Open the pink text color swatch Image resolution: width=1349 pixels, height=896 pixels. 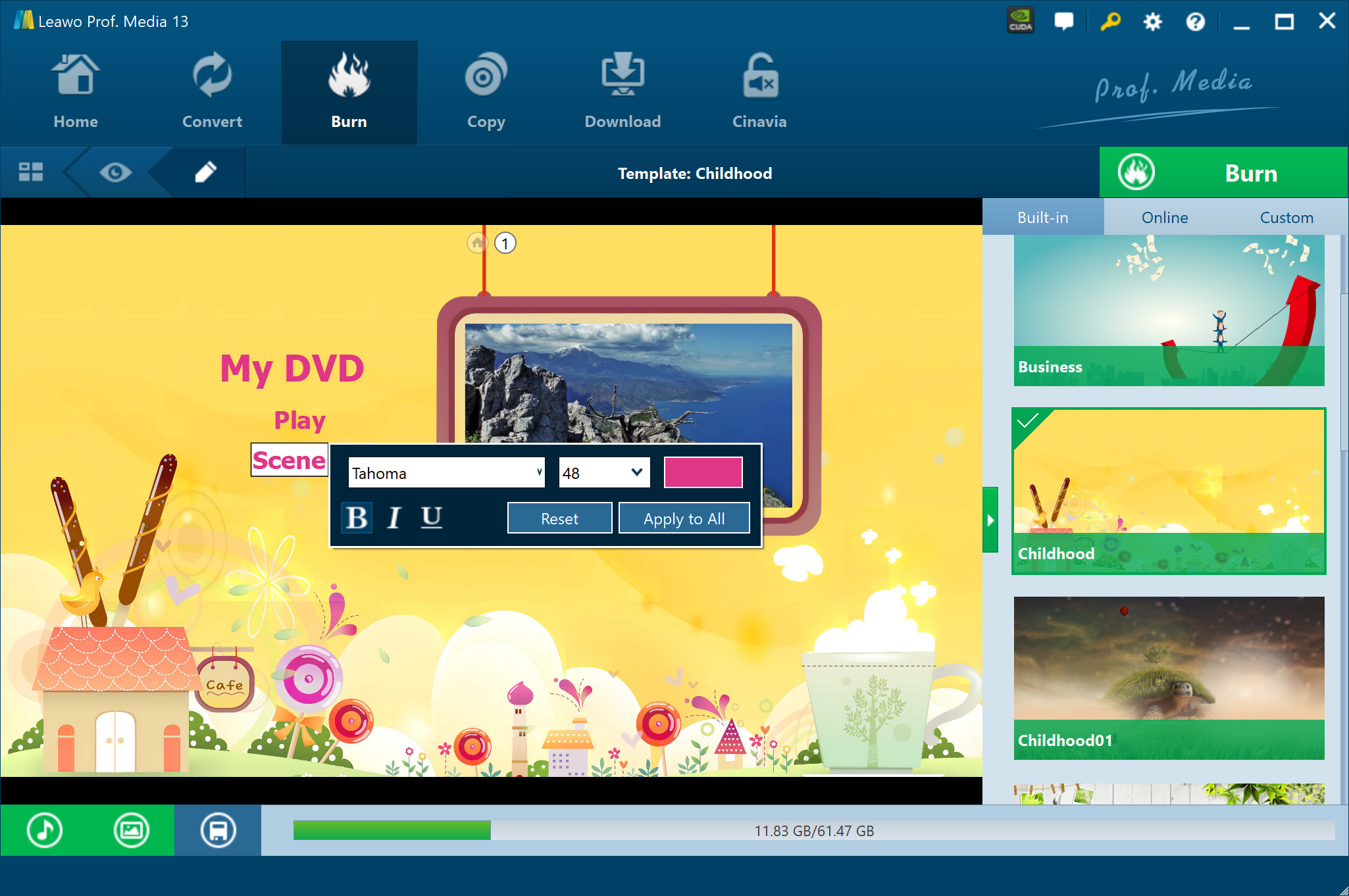click(x=703, y=473)
